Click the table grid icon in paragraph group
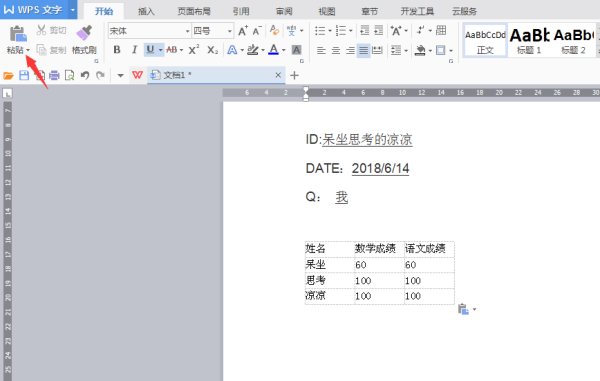The image size is (600, 381). (441, 30)
